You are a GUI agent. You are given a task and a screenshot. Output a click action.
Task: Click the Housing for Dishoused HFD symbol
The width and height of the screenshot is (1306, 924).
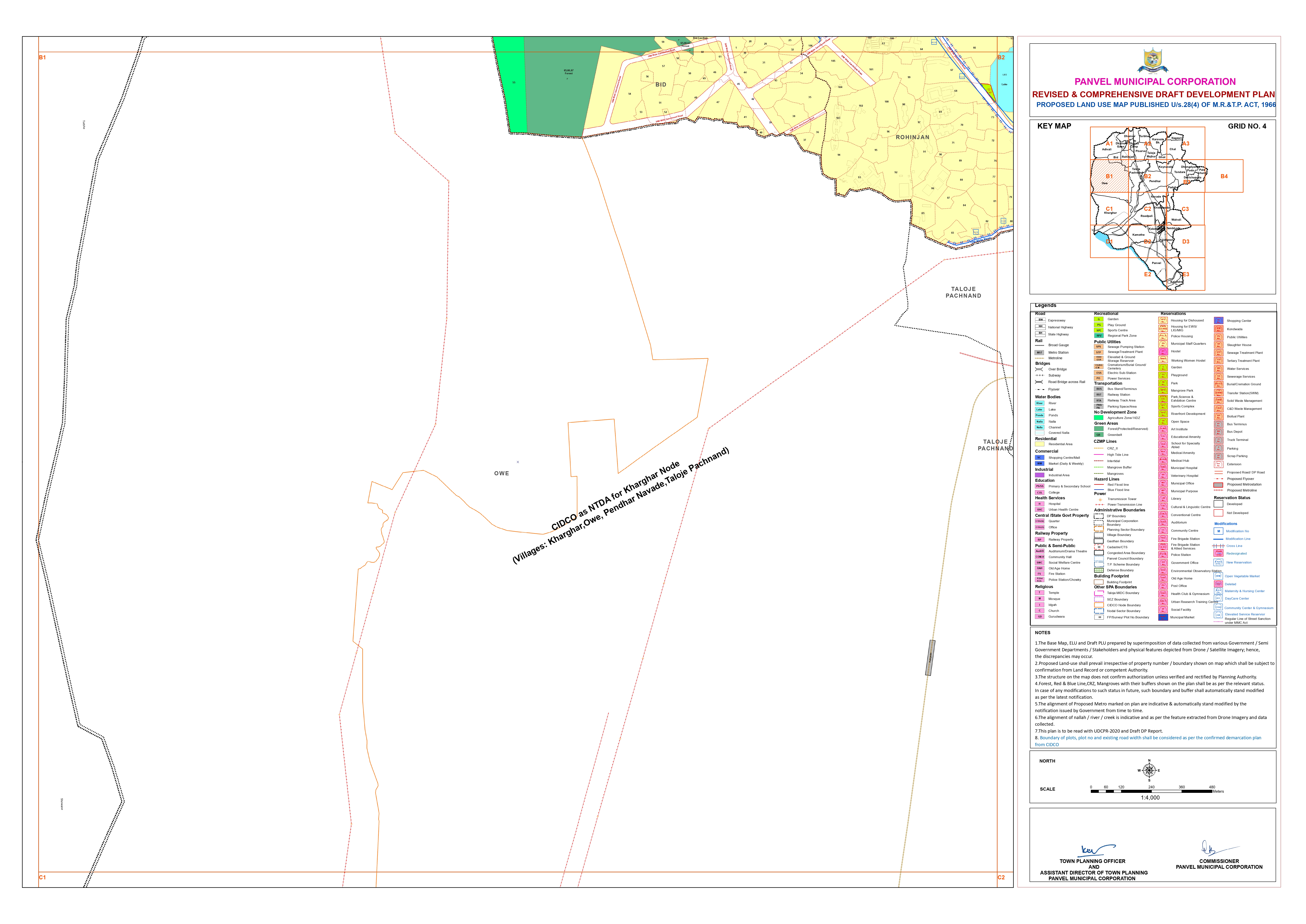[x=1163, y=320]
